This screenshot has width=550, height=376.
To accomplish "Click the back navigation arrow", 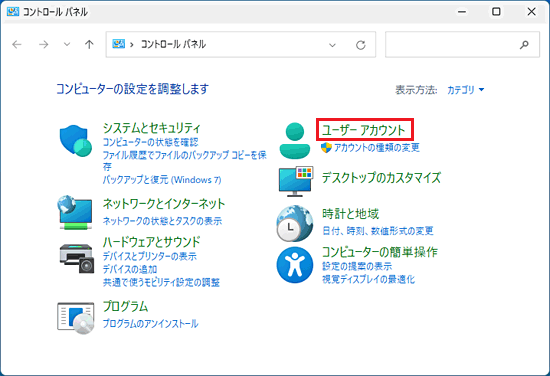I will [x=17, y=45].
